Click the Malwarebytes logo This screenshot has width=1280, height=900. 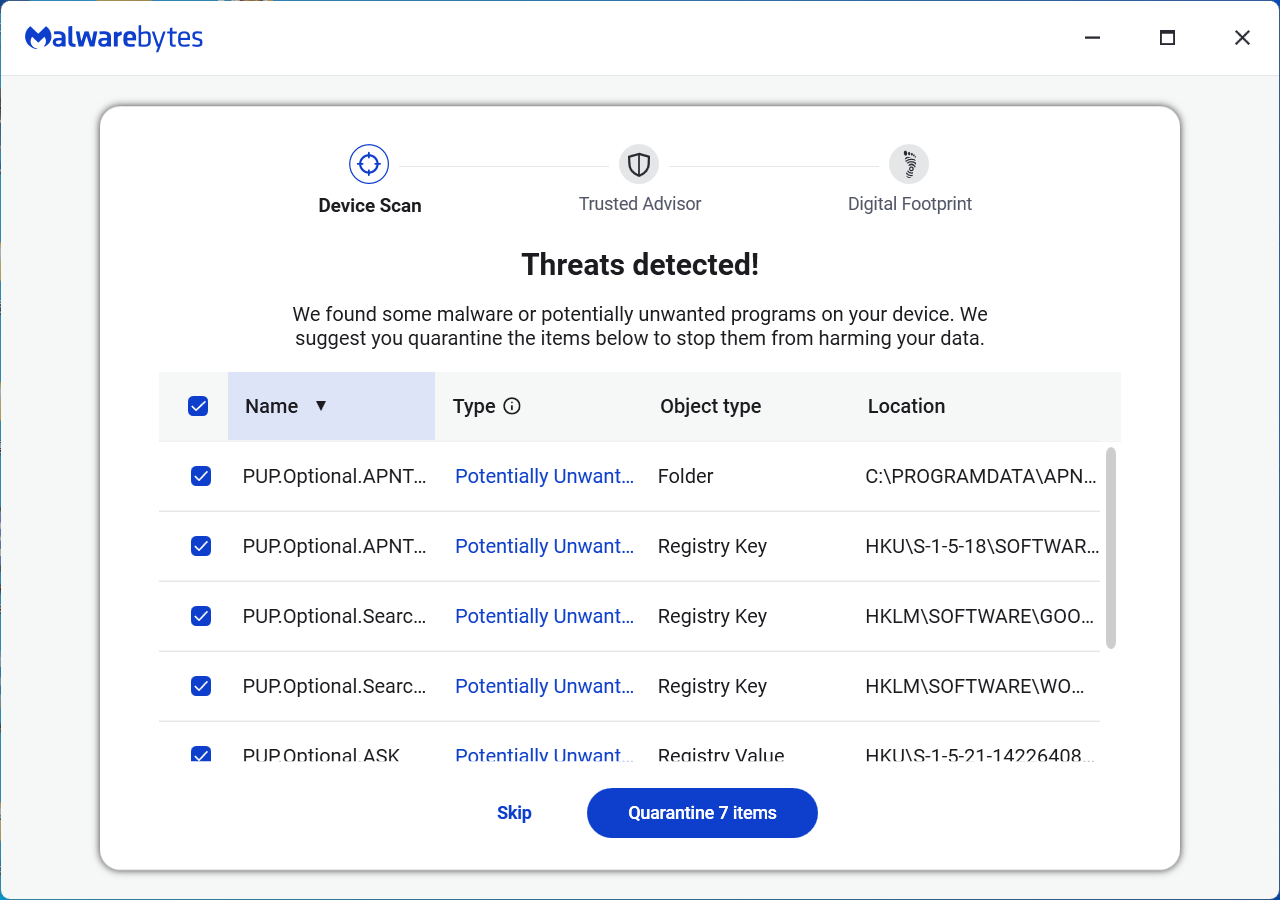pos(114,38)
